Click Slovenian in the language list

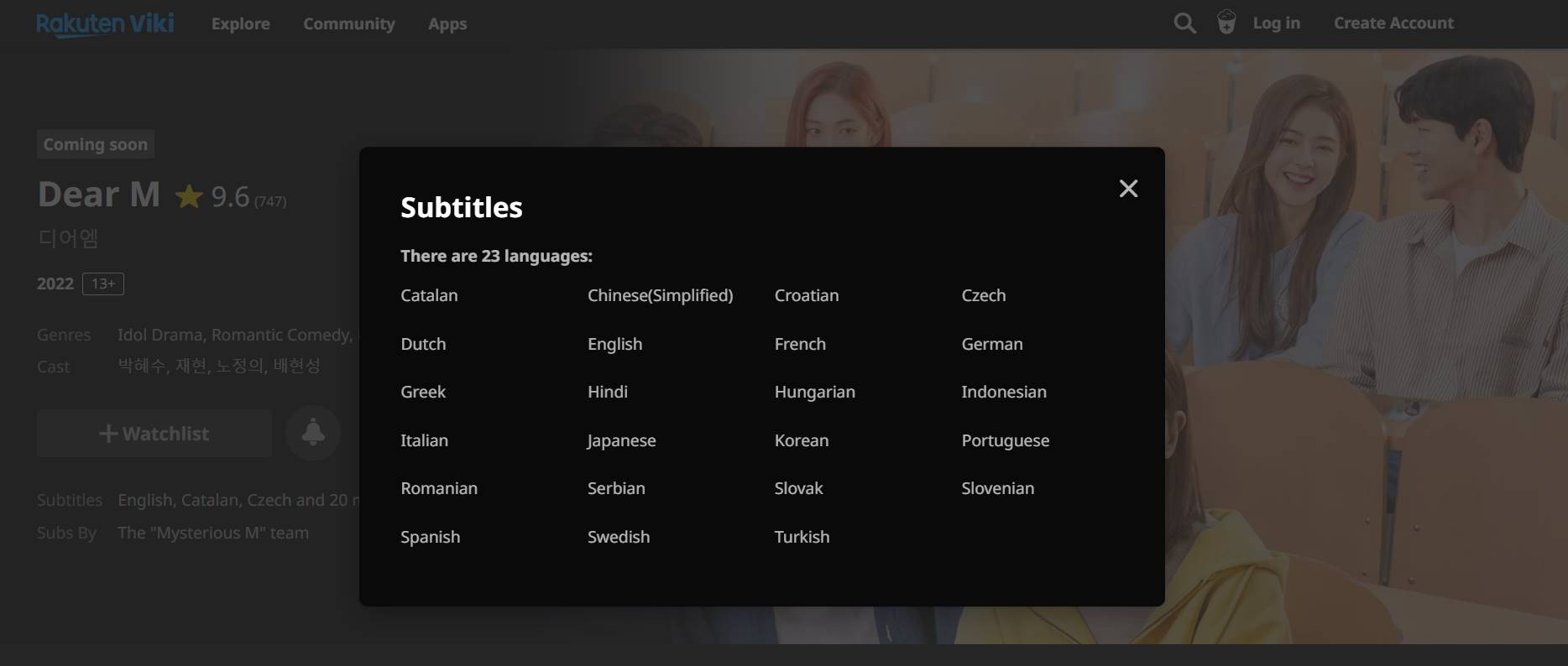[998, 488]
